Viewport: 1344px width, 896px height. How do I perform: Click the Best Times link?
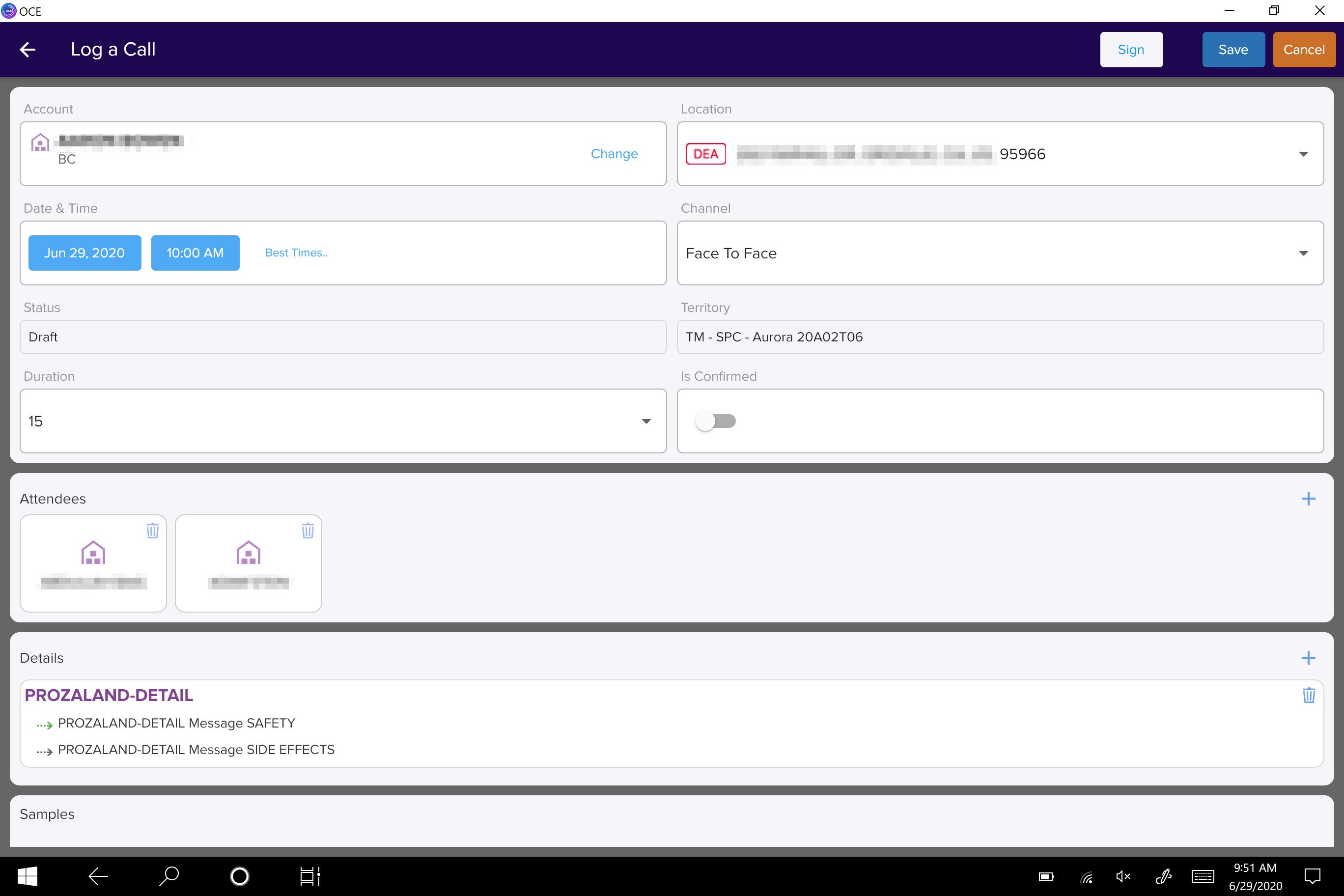pyautogui.click(x=296, y=252)
